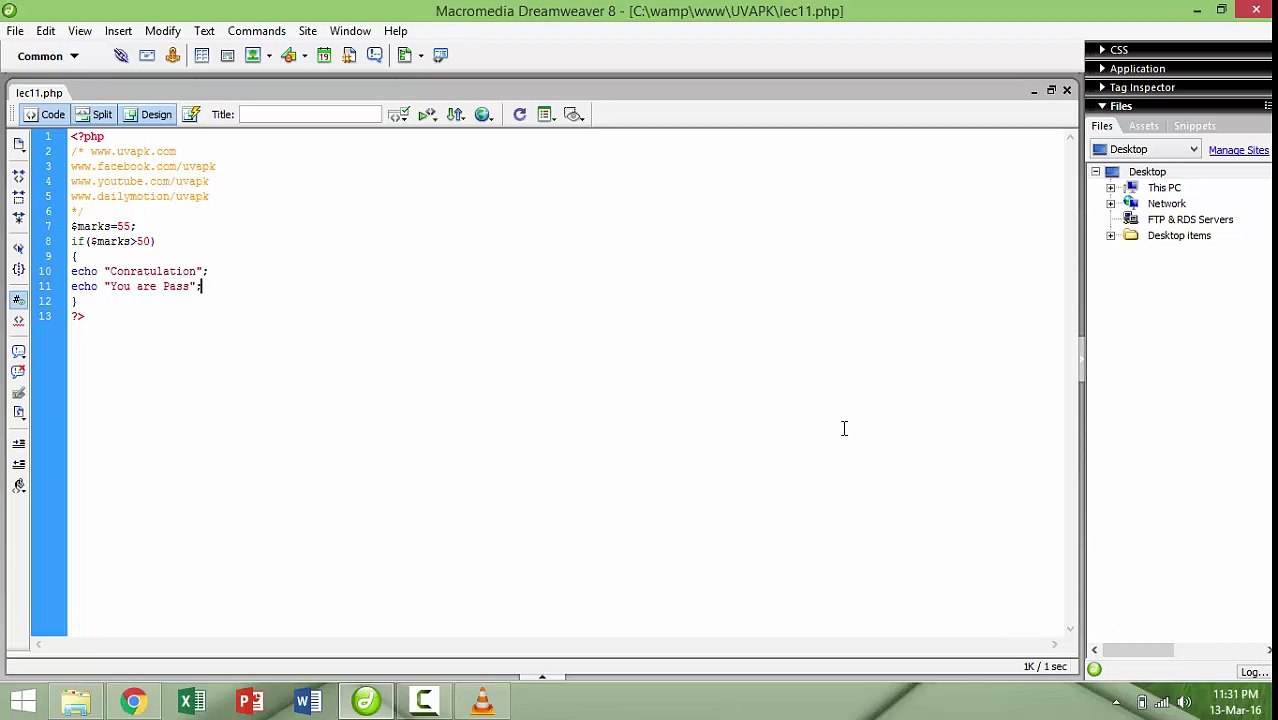Toggle Line Numbers in coding toolbar
Image resolution: width=1278 pixels, height=720 pixels.
click(18, 299)
